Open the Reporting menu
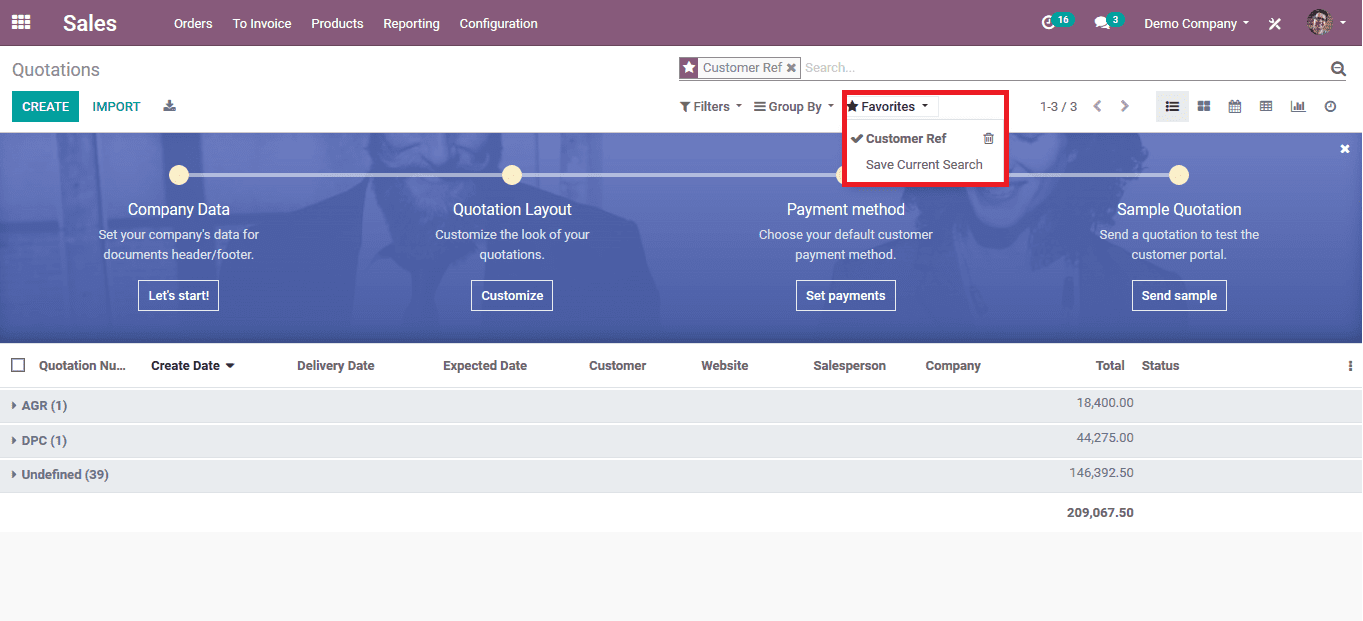 [411, 23]
